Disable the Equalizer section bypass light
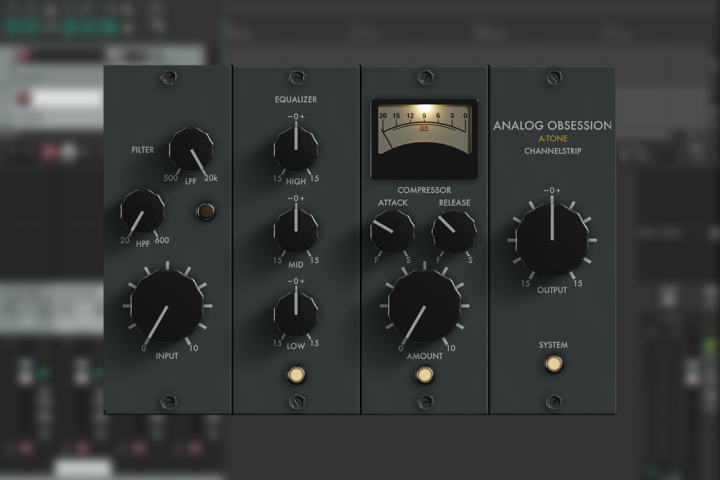The image size is (720, 480). [295, 375]
